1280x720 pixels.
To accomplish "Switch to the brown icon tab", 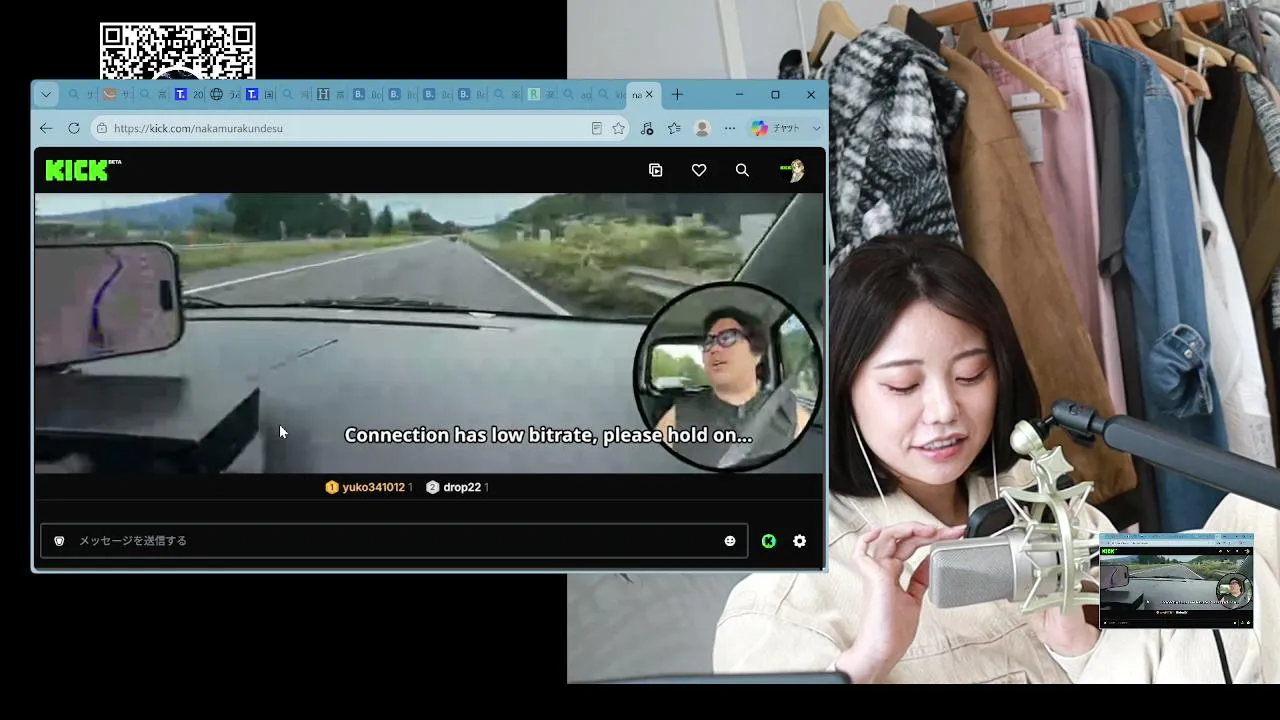I will (x=110, y=95).
